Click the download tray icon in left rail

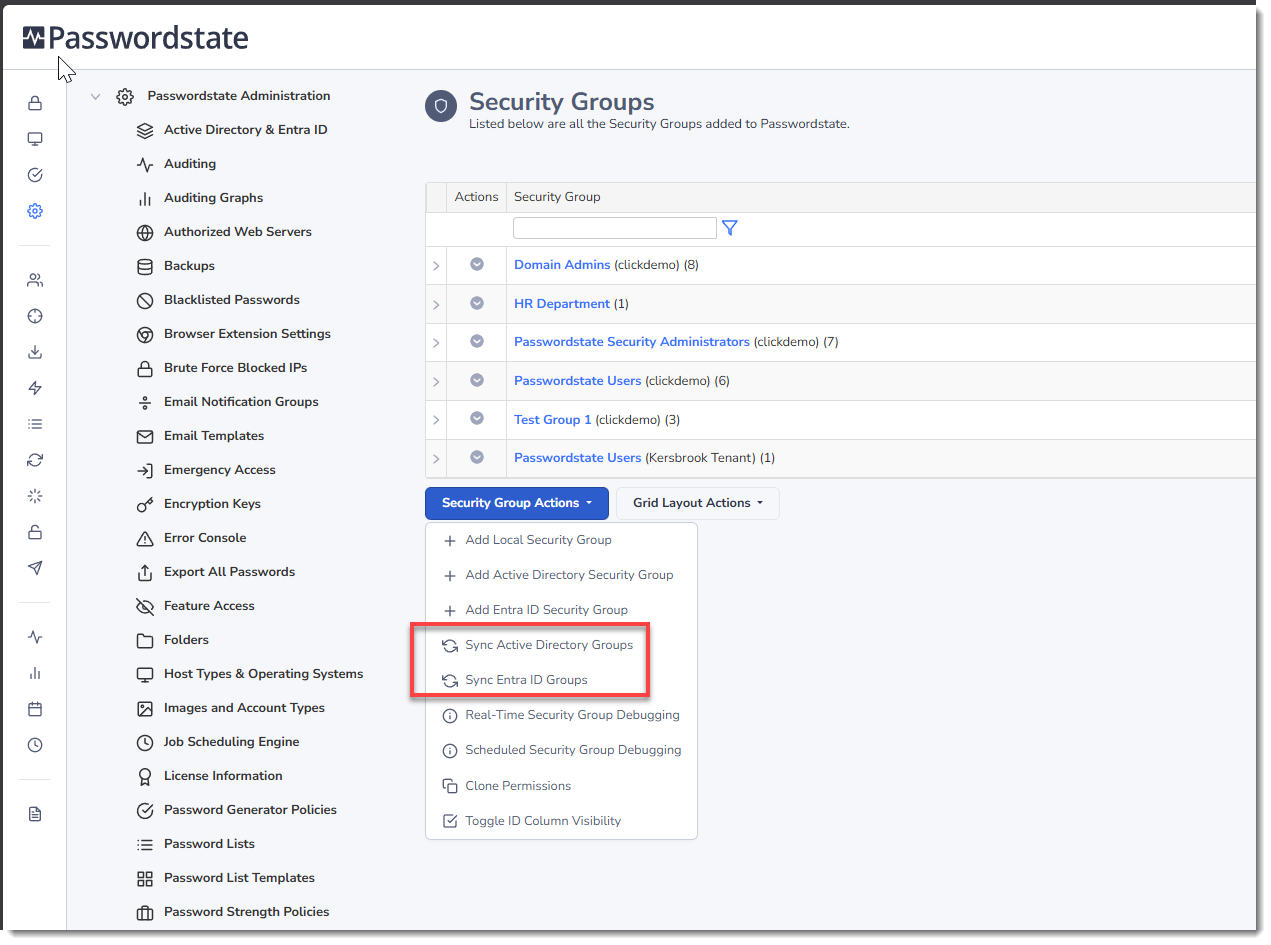coord(35,352)
